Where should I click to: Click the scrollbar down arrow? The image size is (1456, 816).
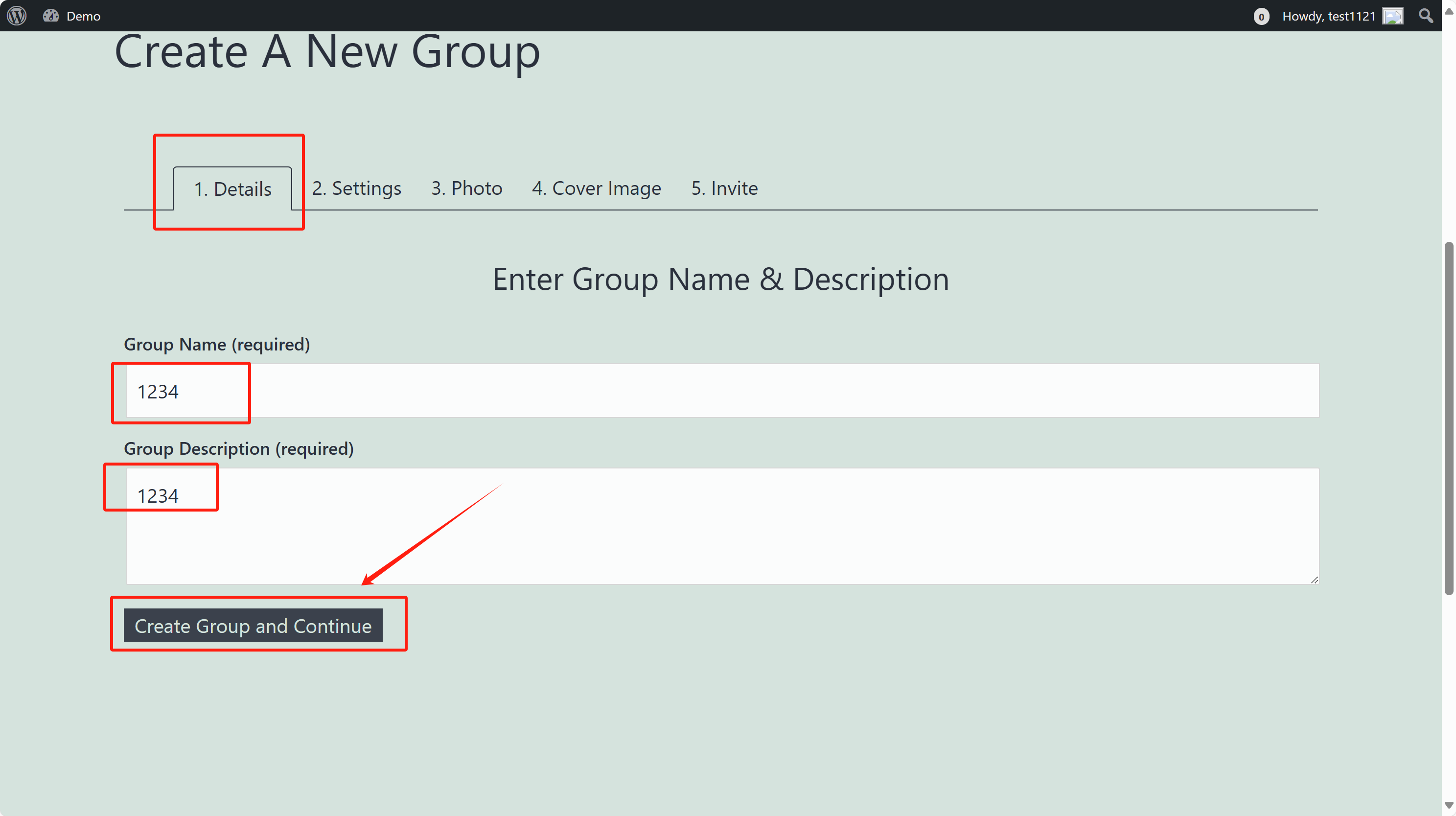pyautogui.click(x=1449, y=805)
